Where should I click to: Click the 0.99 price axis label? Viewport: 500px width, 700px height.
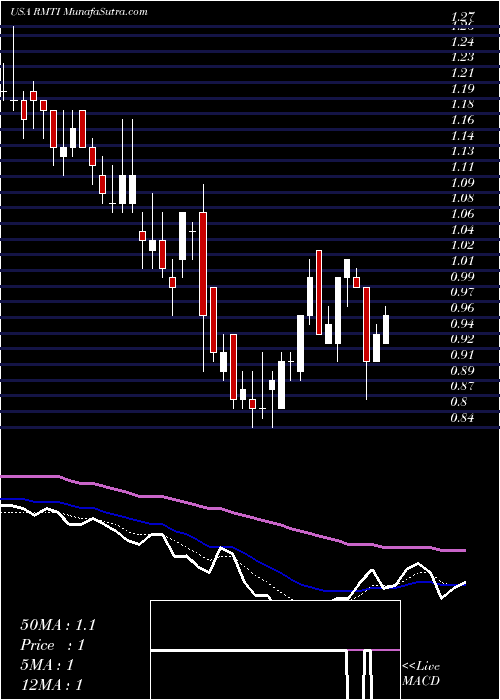(x=462, y=277)
